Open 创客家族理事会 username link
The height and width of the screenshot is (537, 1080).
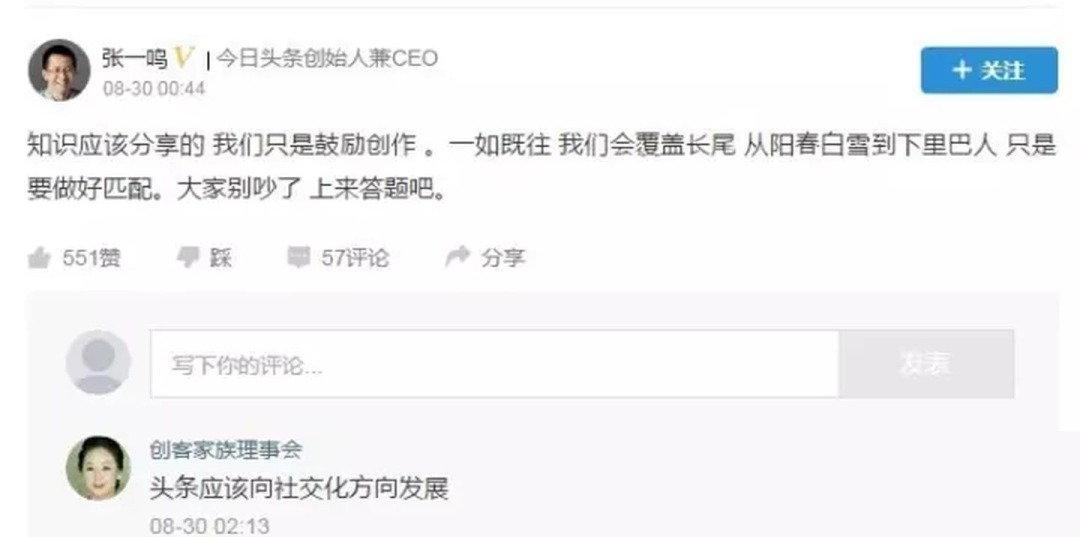226,450
